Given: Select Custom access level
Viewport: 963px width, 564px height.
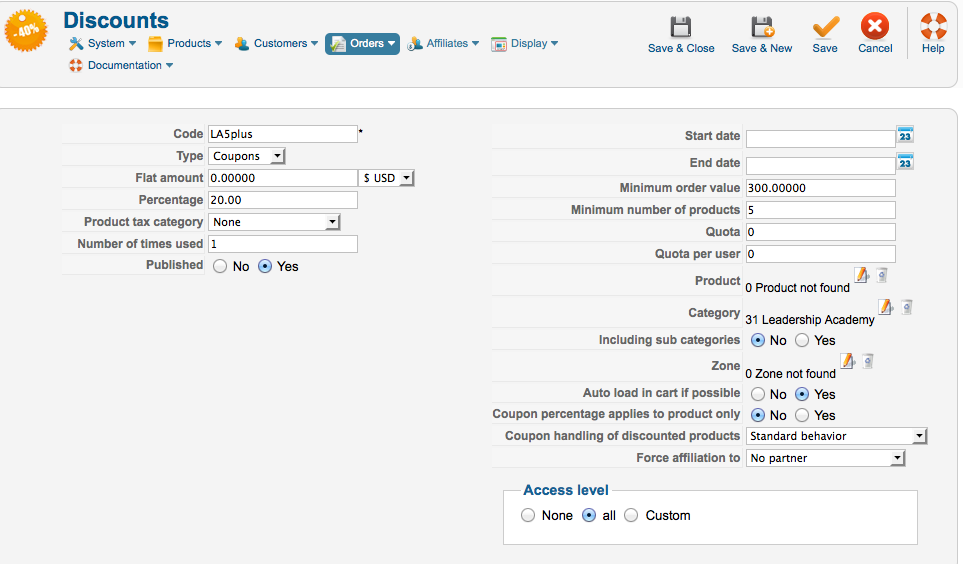Looking at the screenshot, I should (x=631, y=516).
